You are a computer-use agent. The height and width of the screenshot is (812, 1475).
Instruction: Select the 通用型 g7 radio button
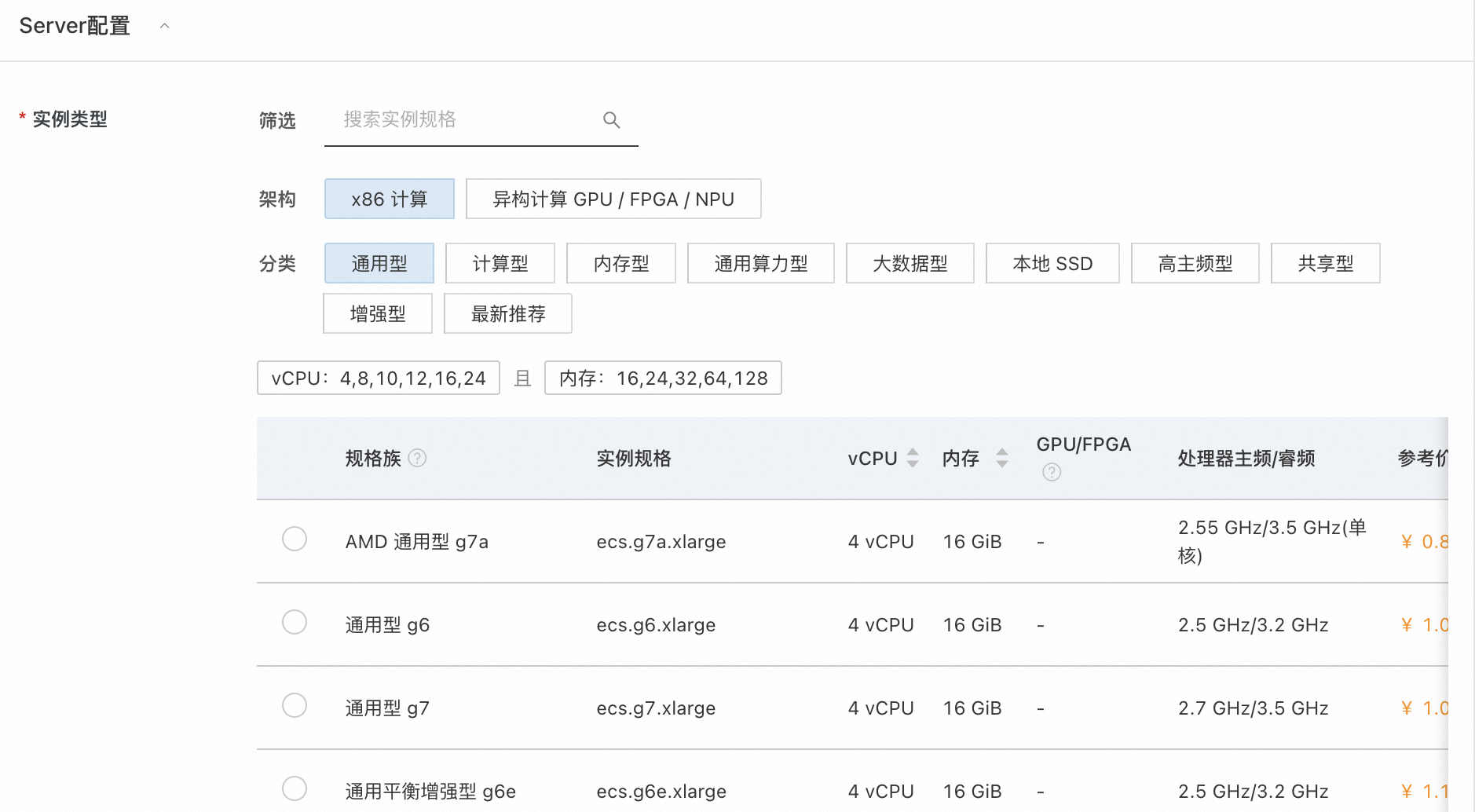click(295, 706)
